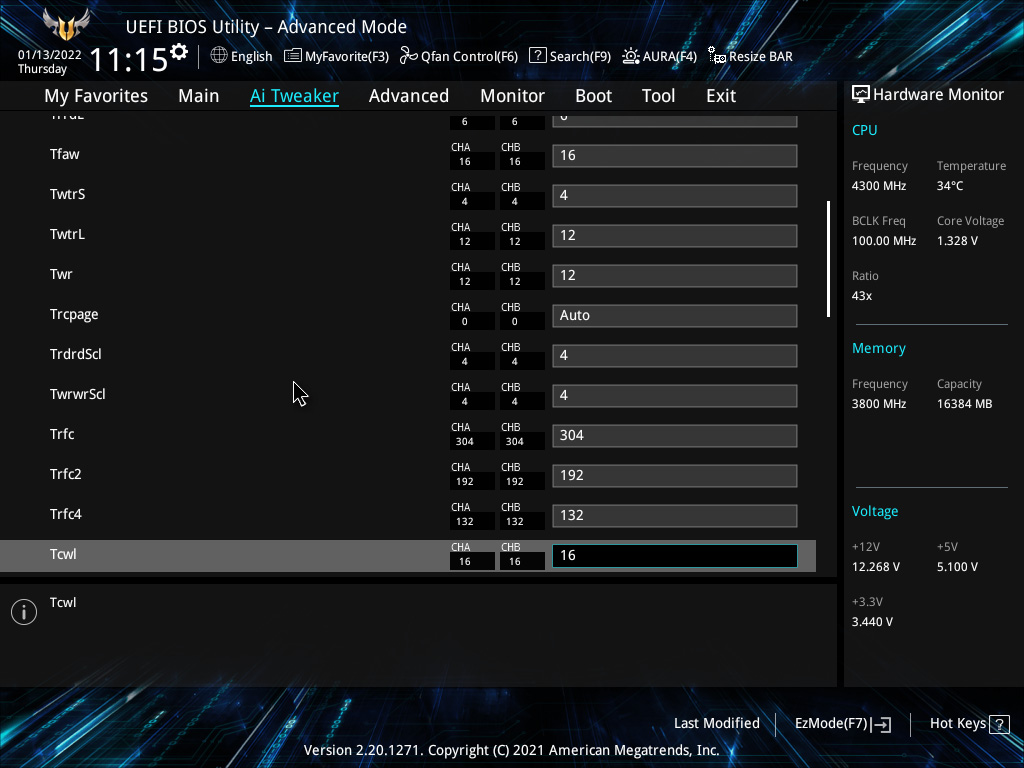
Task: Click the Twr value field
Action: [675, 275]
